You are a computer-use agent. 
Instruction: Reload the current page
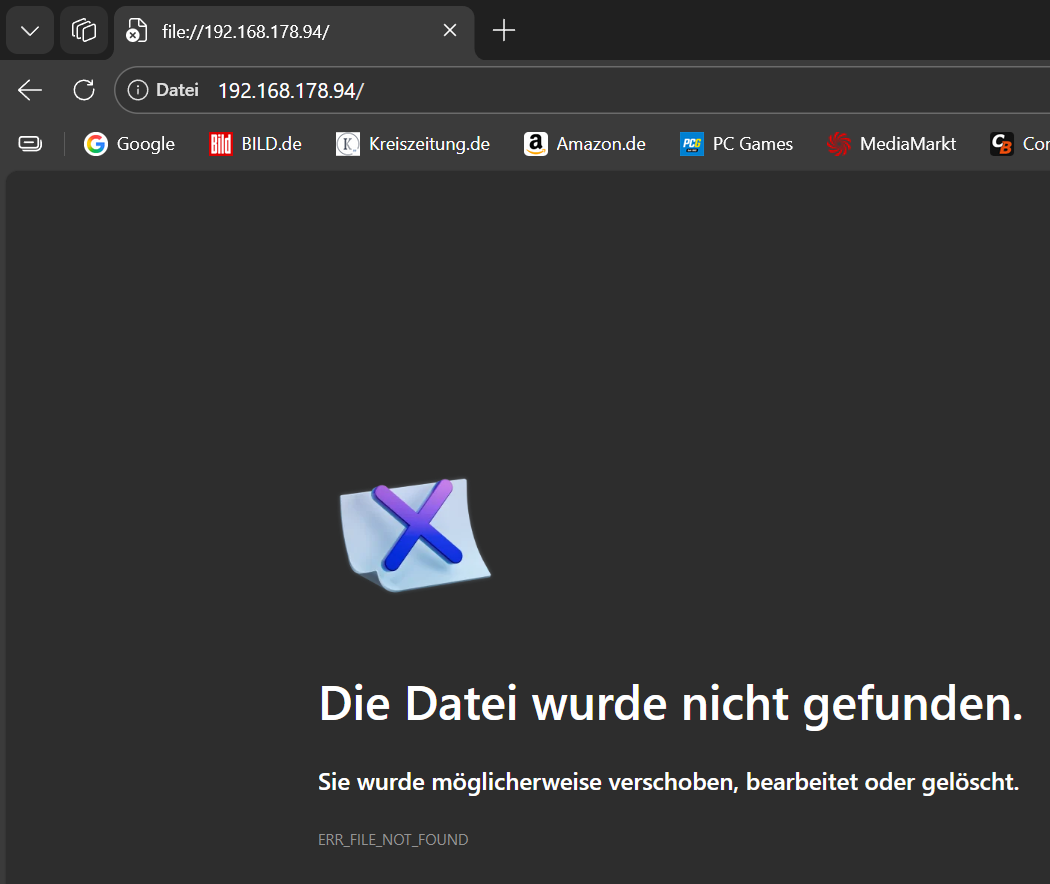[84, 90]
